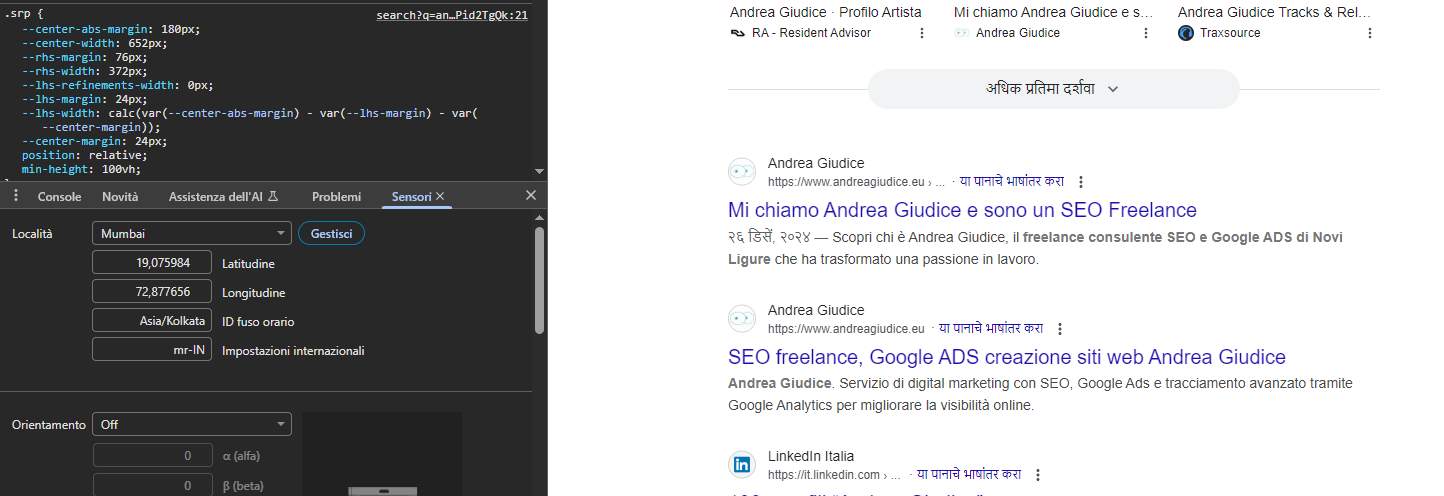Open the Assistenza dell'AI tab
The image size is (1444, 496).
click(222, 197)
